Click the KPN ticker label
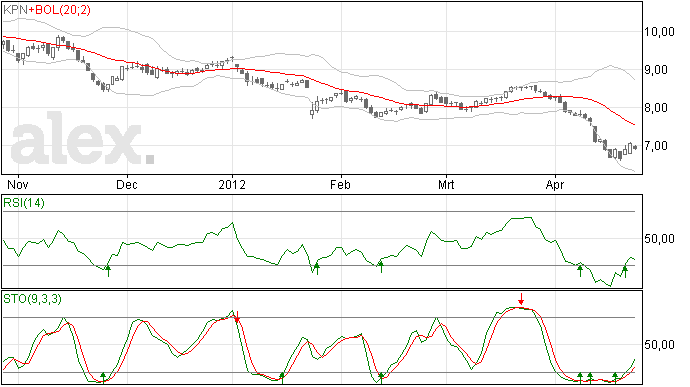 tap(15, 10)
